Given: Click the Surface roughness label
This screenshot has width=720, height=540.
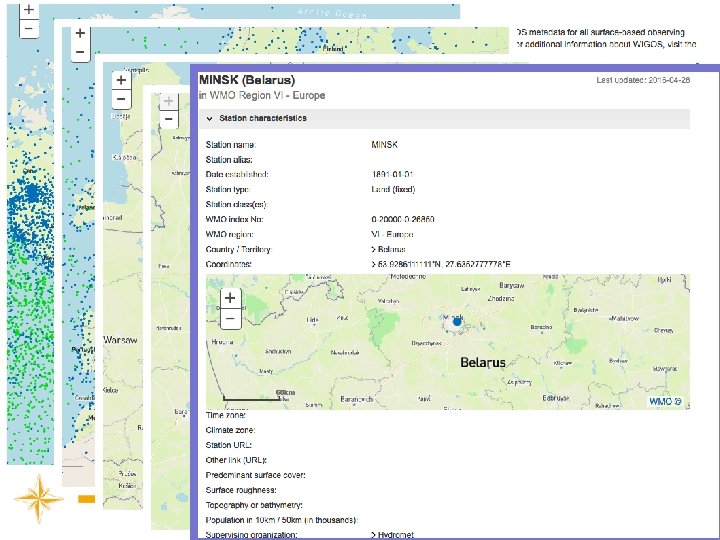Looking at the screenshot, I should pos(241,490).
